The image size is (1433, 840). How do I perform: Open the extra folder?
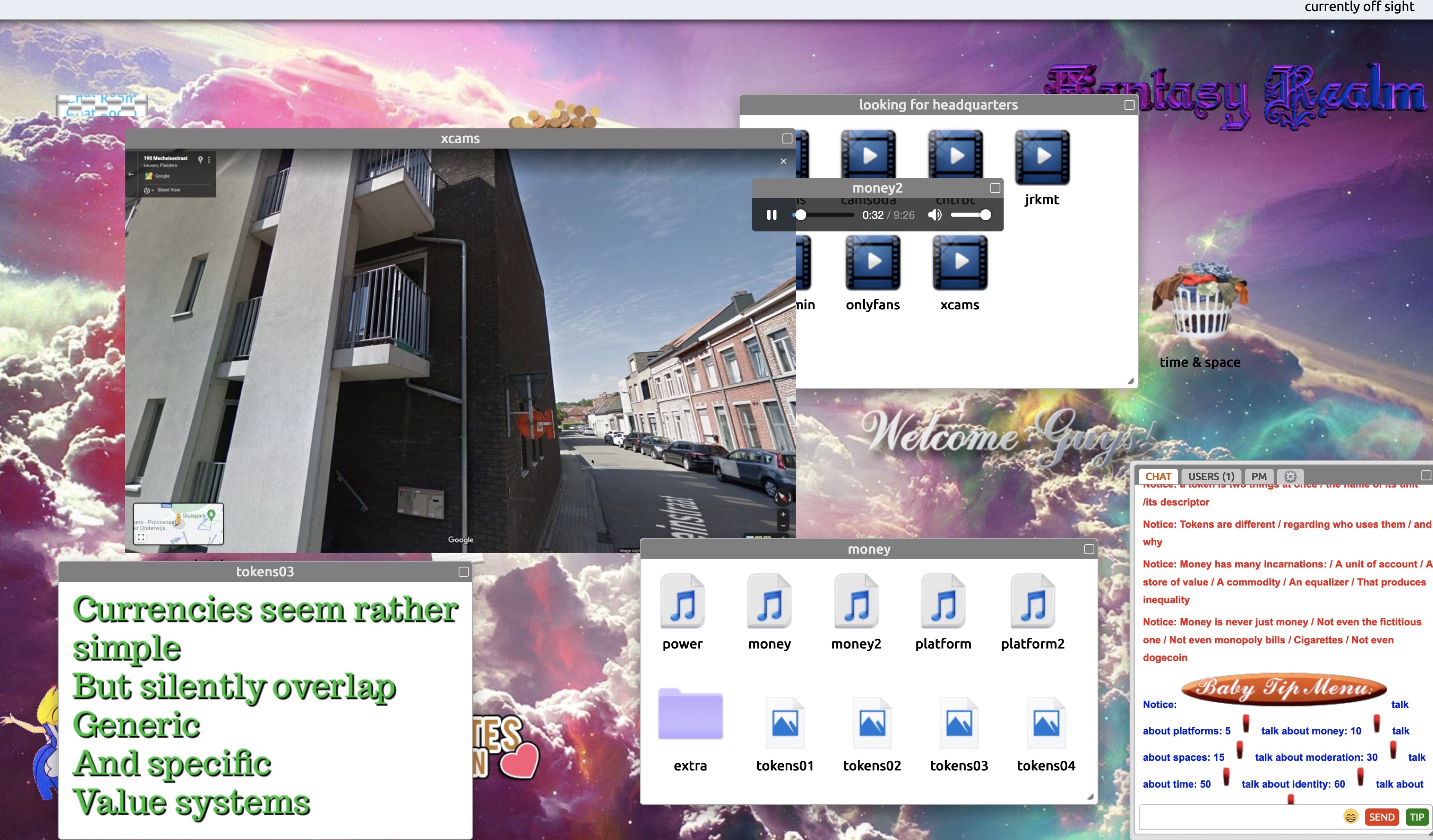click(691, 714)
